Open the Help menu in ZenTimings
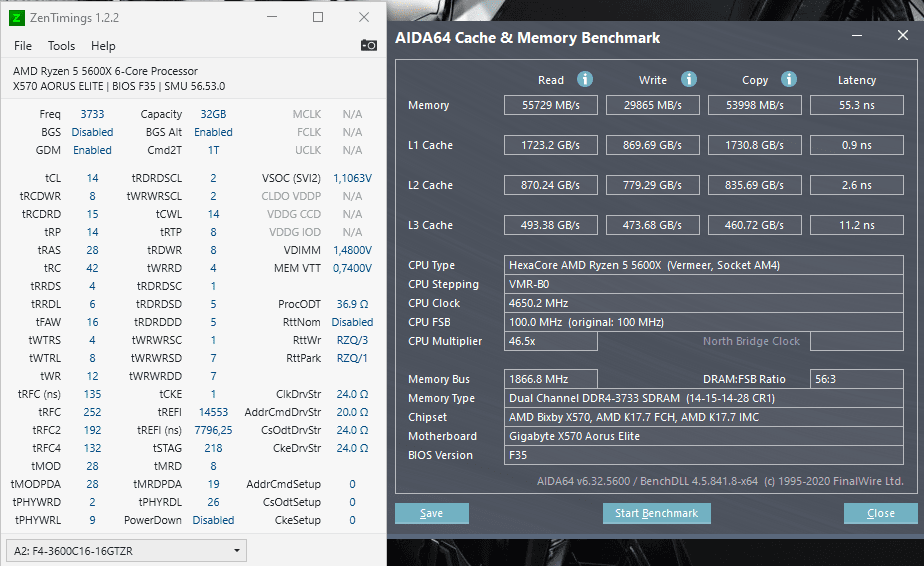The image size is (924, 566). 103,46
